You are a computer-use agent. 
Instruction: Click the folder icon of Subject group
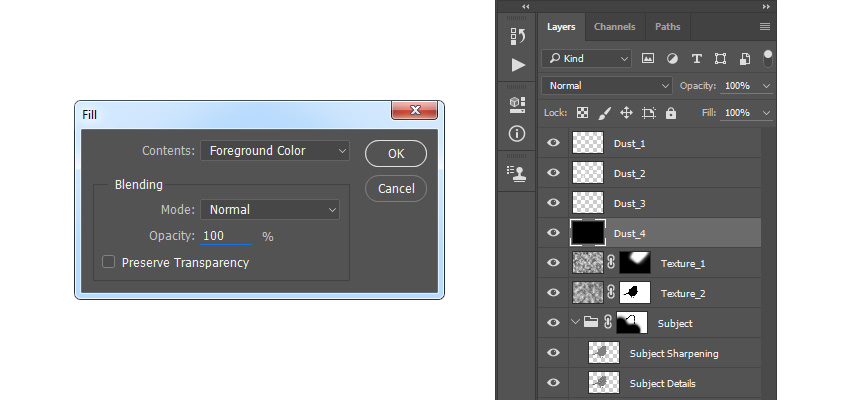click(591, 322)
